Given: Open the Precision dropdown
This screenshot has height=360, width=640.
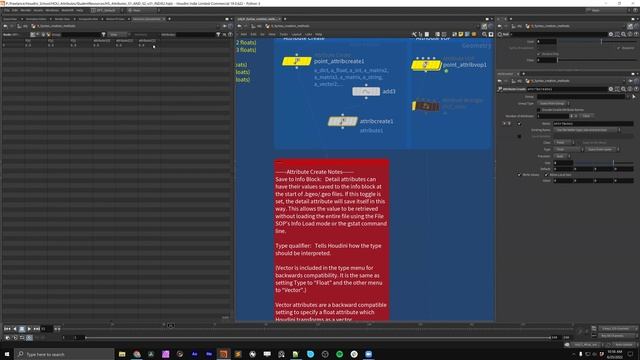Looking at the screenshot, I should pos(562,156).
